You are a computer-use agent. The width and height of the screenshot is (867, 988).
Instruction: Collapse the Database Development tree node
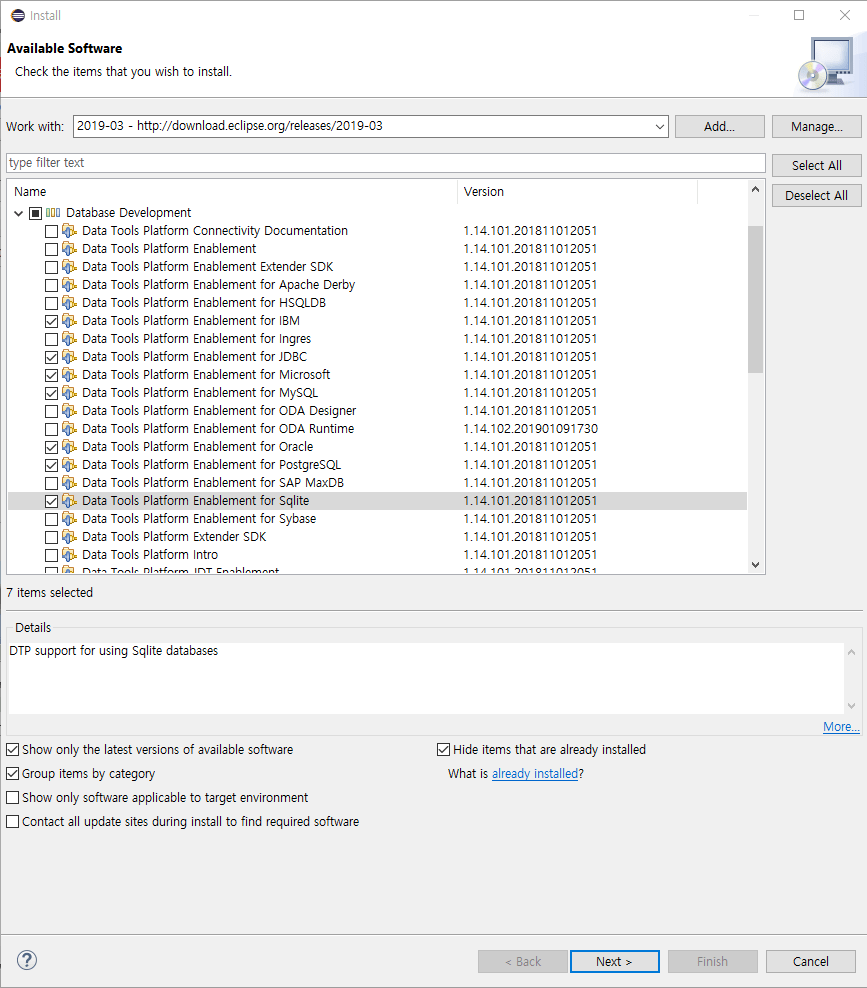coord(19,213)
